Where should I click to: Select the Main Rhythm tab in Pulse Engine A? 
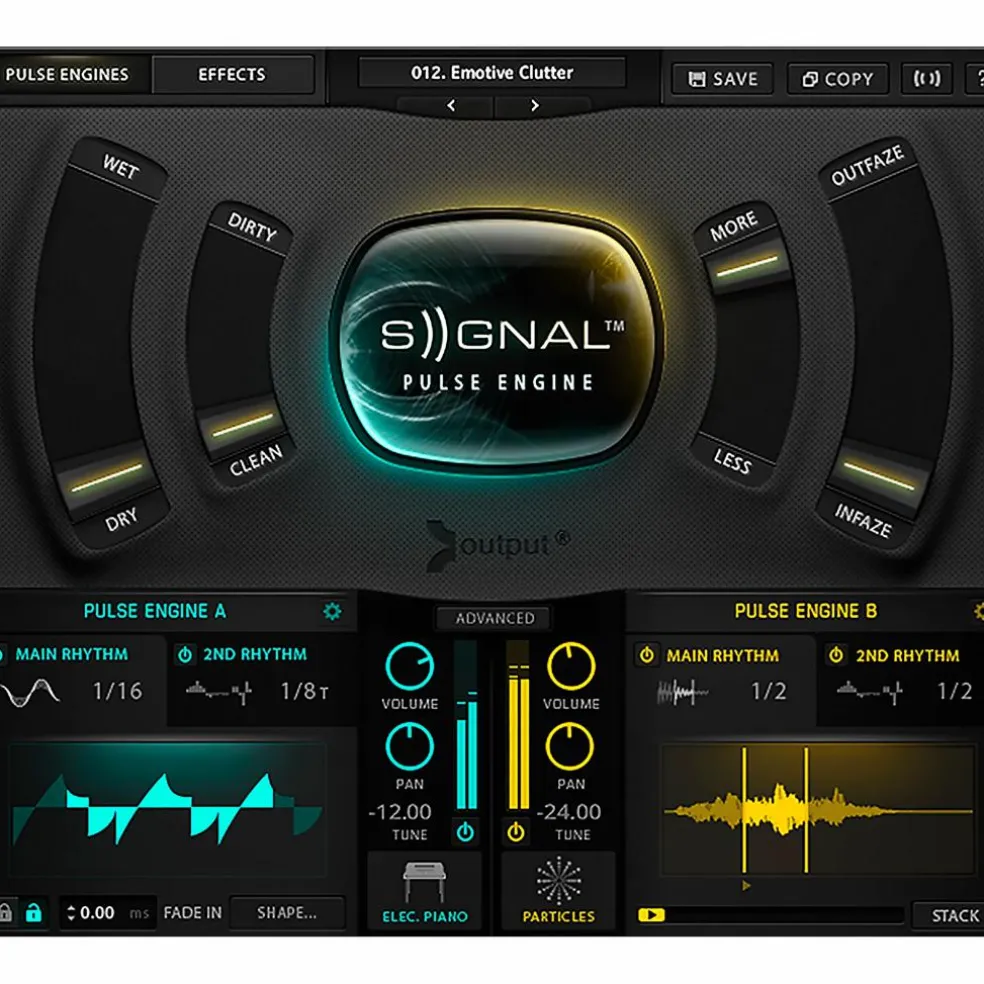(72, 654)
